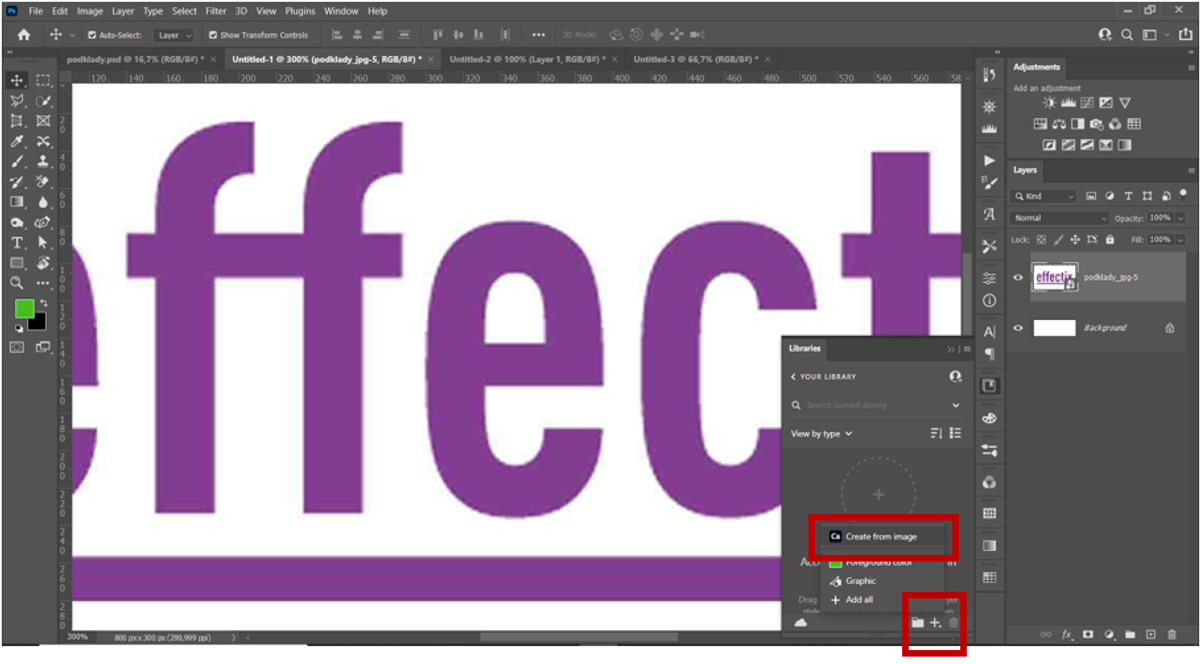
Task: Go back to Your Library list
Action: coord(823,377)
